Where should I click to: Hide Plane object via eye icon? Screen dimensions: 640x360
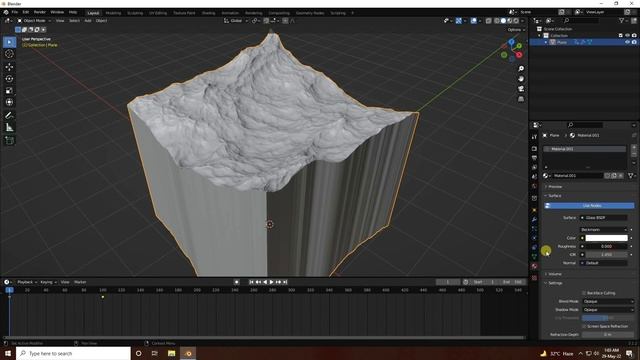[627, 42]
